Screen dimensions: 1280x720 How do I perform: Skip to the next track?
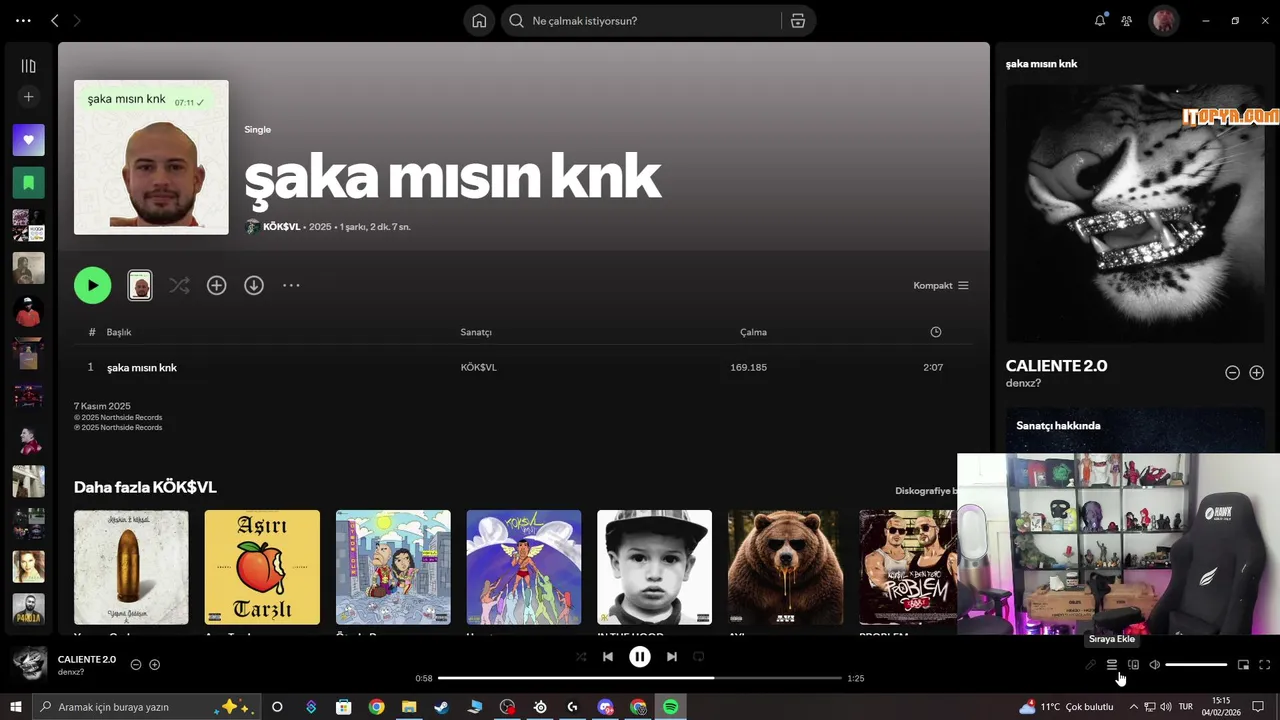672,657
